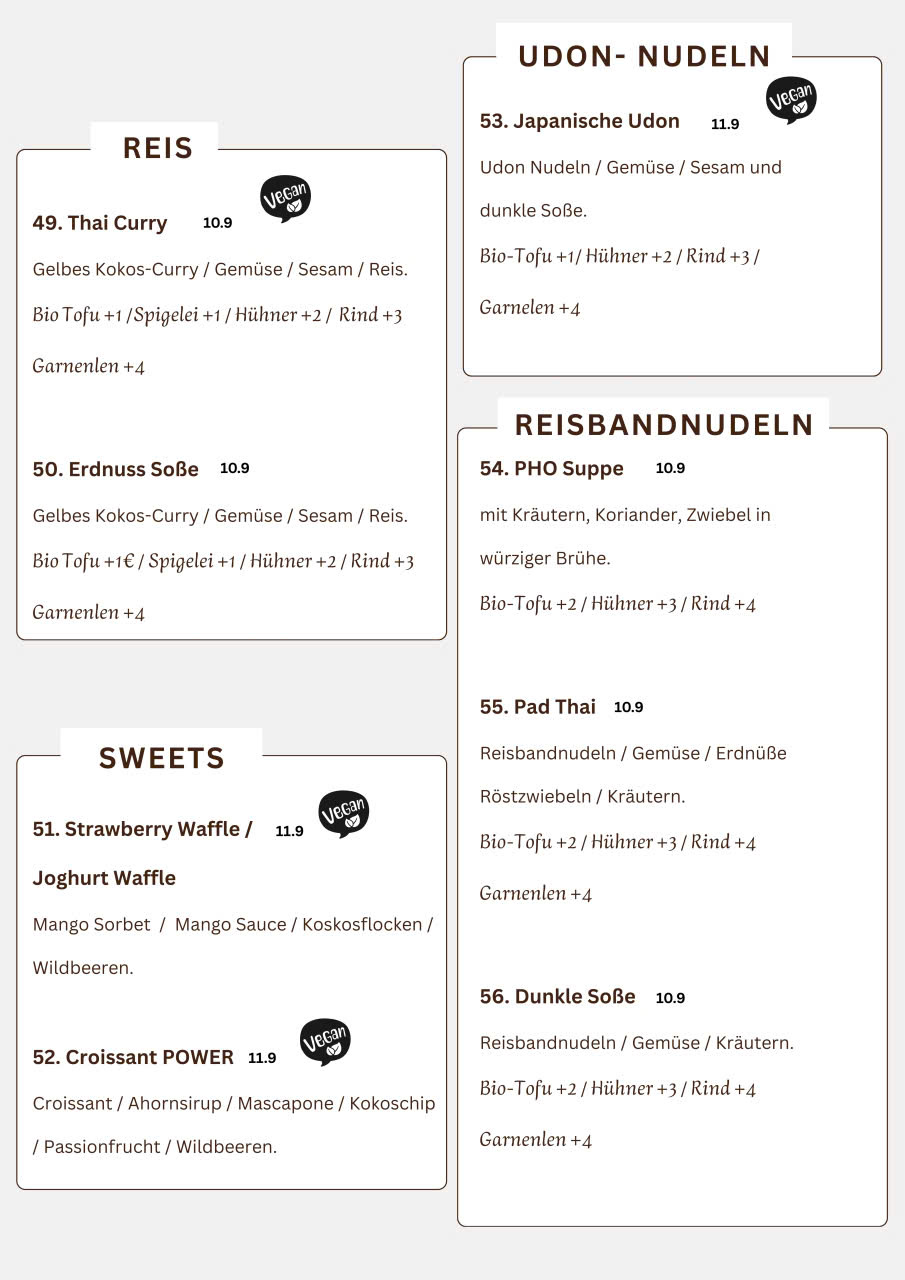Click the REISBANDNUDELN section heading
Screen dimensions: 905x1280
[664, 425]
